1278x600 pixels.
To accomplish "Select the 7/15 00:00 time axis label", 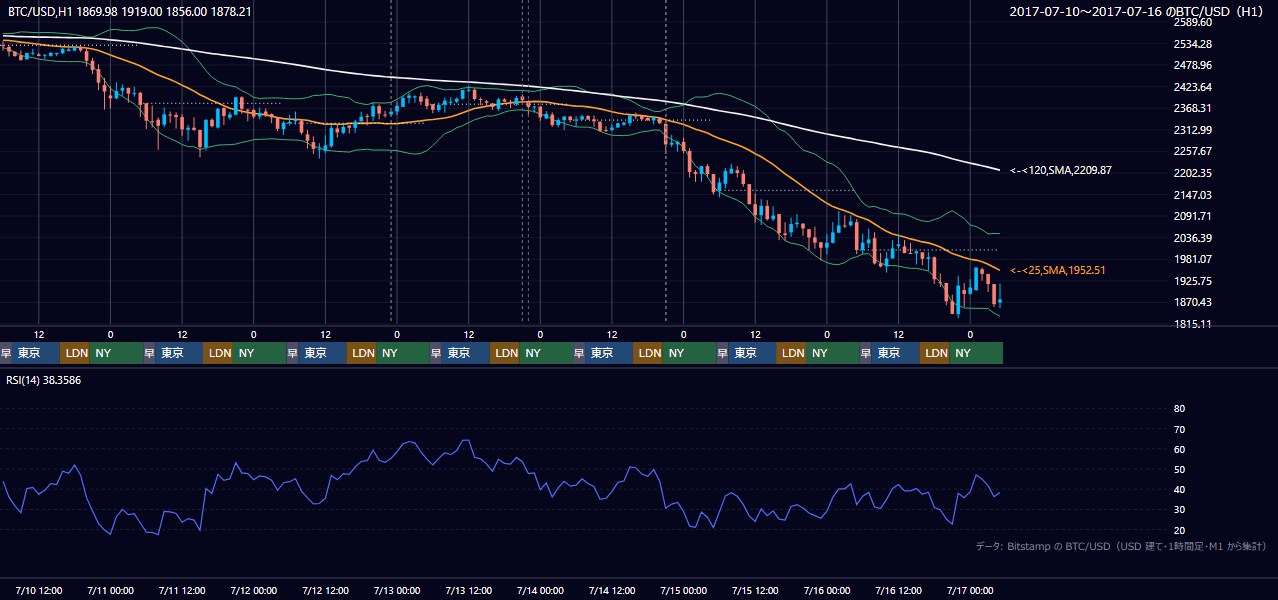I will (684, 590).
